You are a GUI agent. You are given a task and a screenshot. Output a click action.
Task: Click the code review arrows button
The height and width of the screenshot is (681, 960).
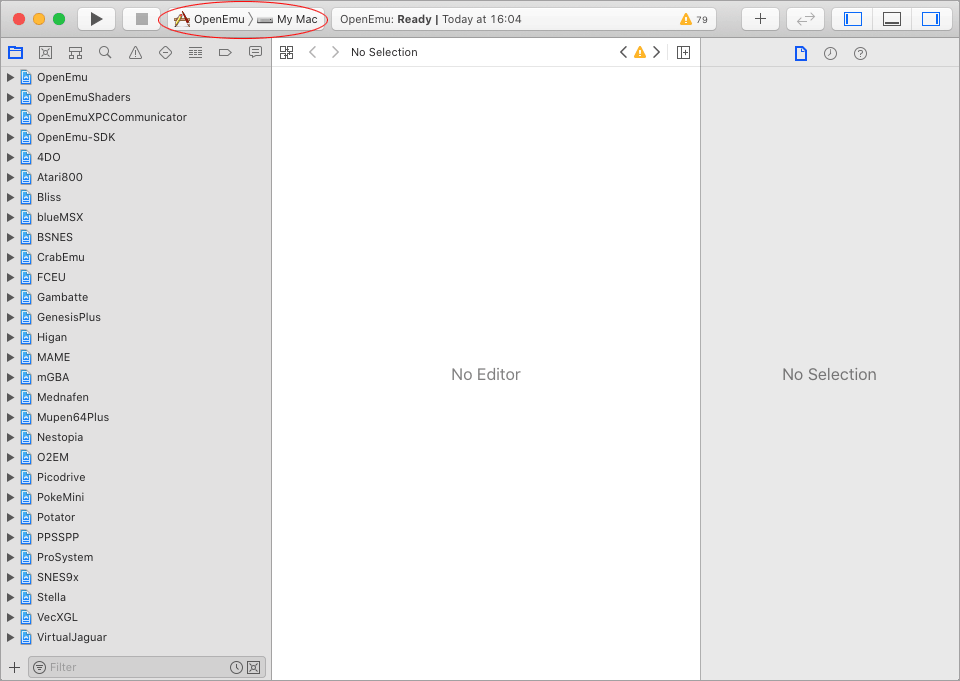click(805, 19)
